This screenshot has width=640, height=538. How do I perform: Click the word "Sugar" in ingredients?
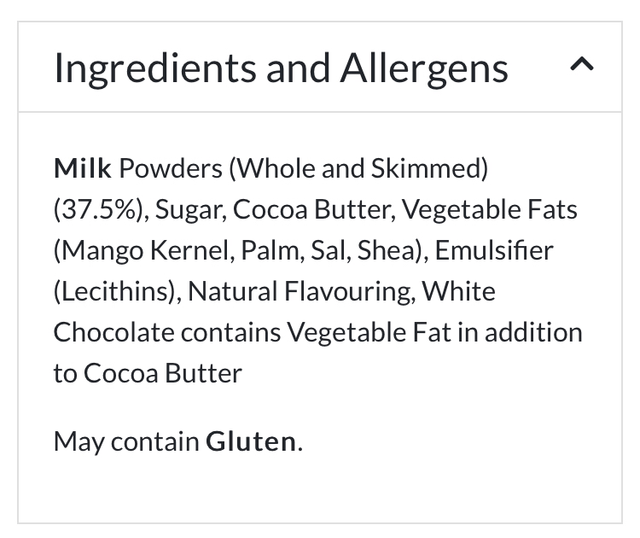tap(183, 210)
